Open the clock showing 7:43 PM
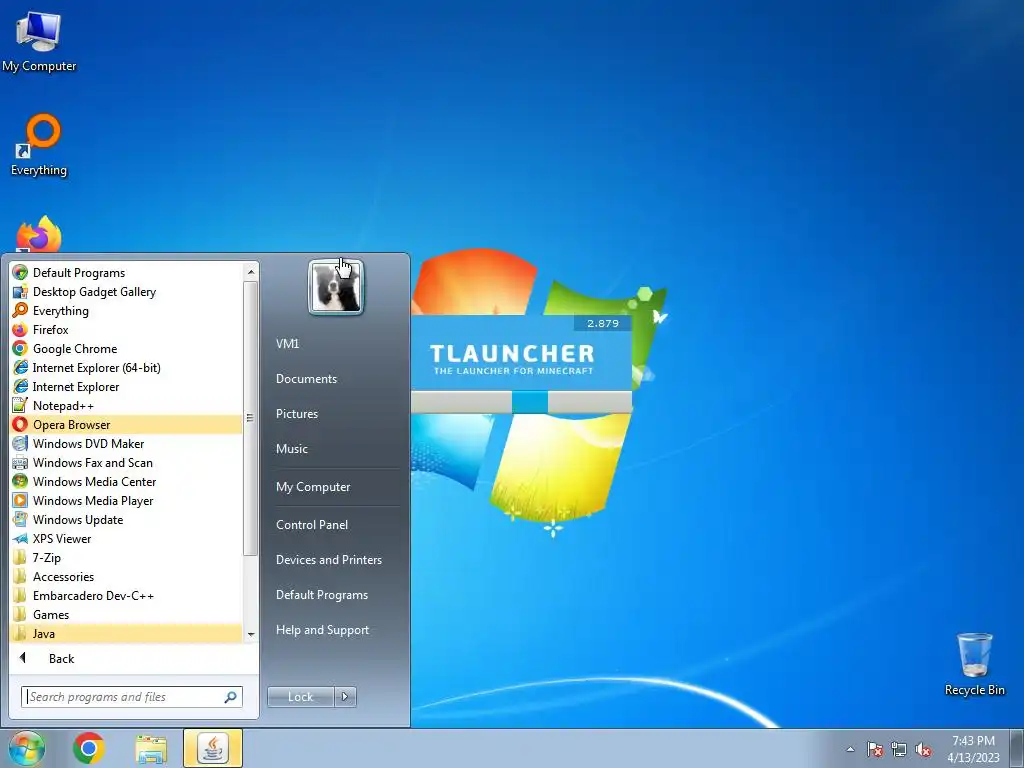The width and height of the screenshot is (1024, 768). [973, 749]
